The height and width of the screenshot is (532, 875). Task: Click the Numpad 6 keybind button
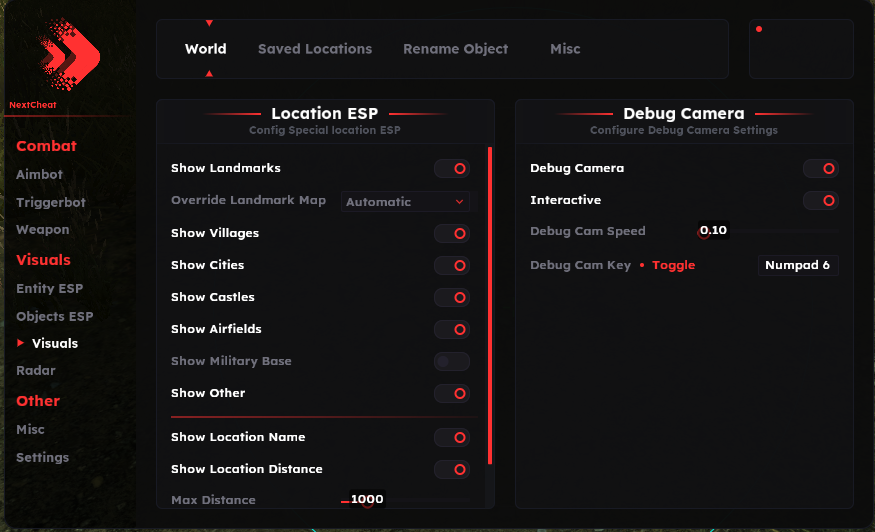(797, 266)
